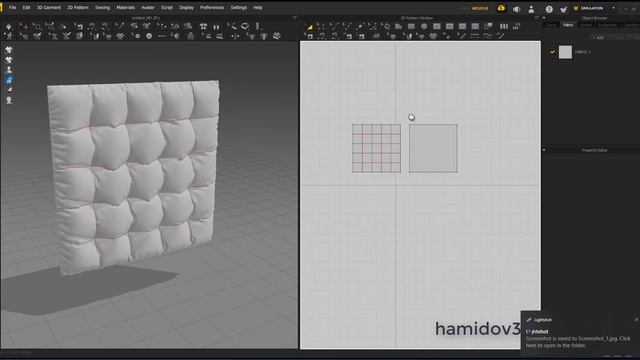
Task: Select the Fabric 1 gray swatch
Action: pyautogui.click(x=565, y=52)
